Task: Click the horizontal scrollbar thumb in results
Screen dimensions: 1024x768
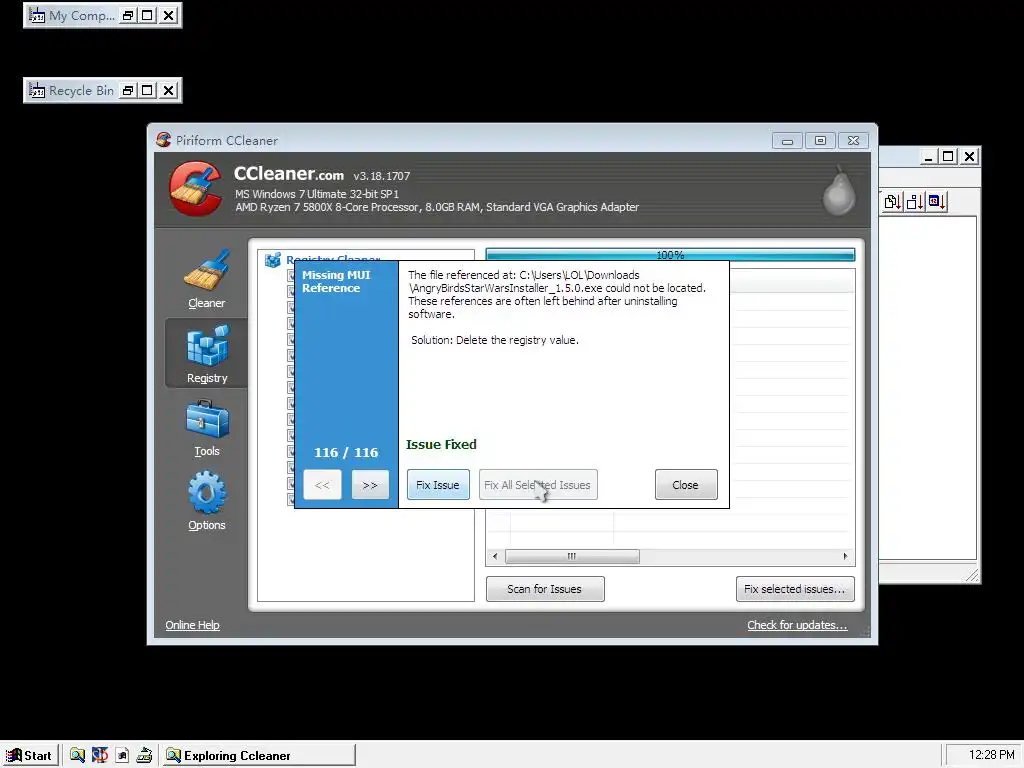Action: coord(572,556)
